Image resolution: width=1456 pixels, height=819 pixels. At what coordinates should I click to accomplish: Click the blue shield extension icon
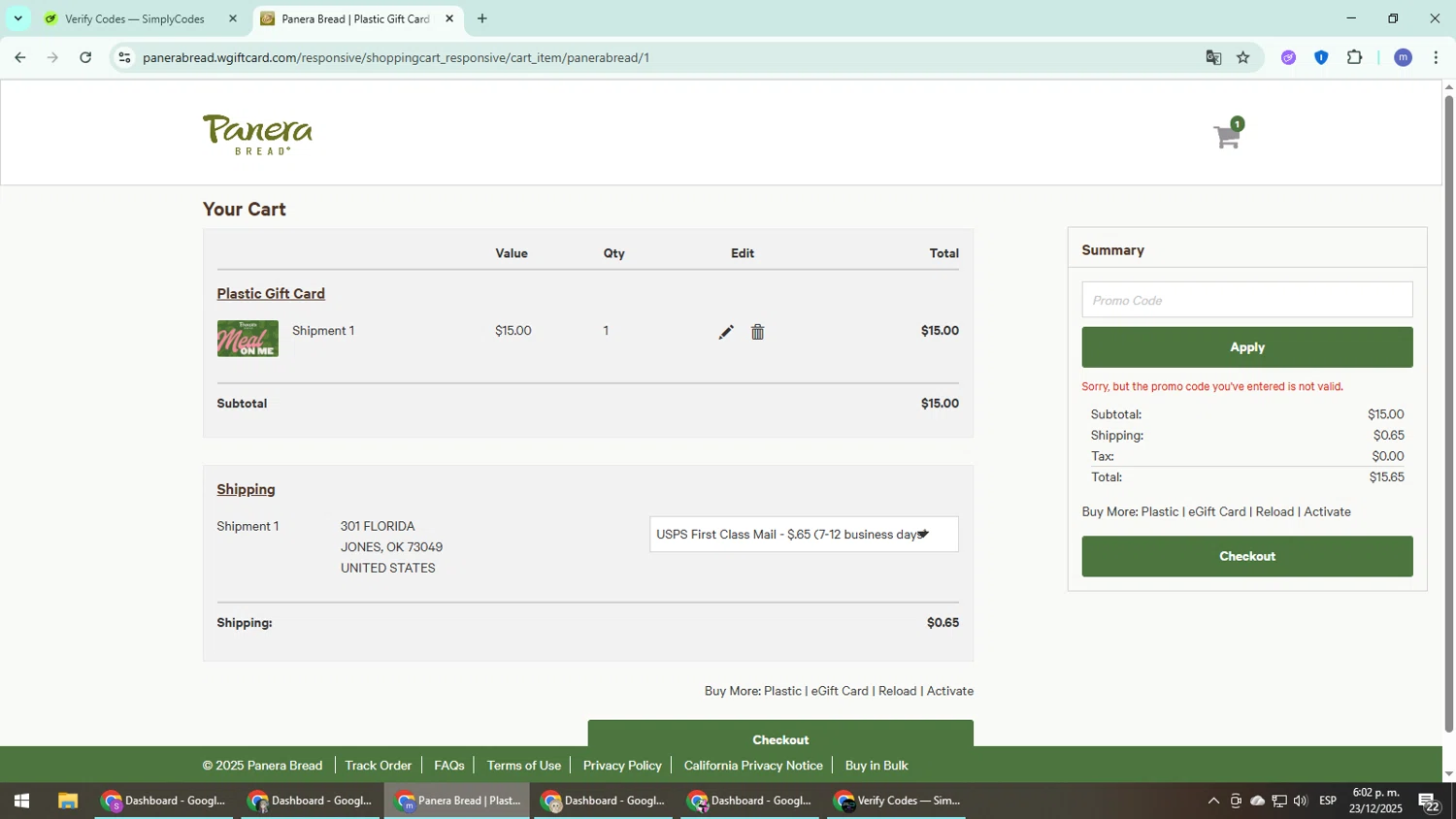pyautogui.click(x=1321, y=57)
